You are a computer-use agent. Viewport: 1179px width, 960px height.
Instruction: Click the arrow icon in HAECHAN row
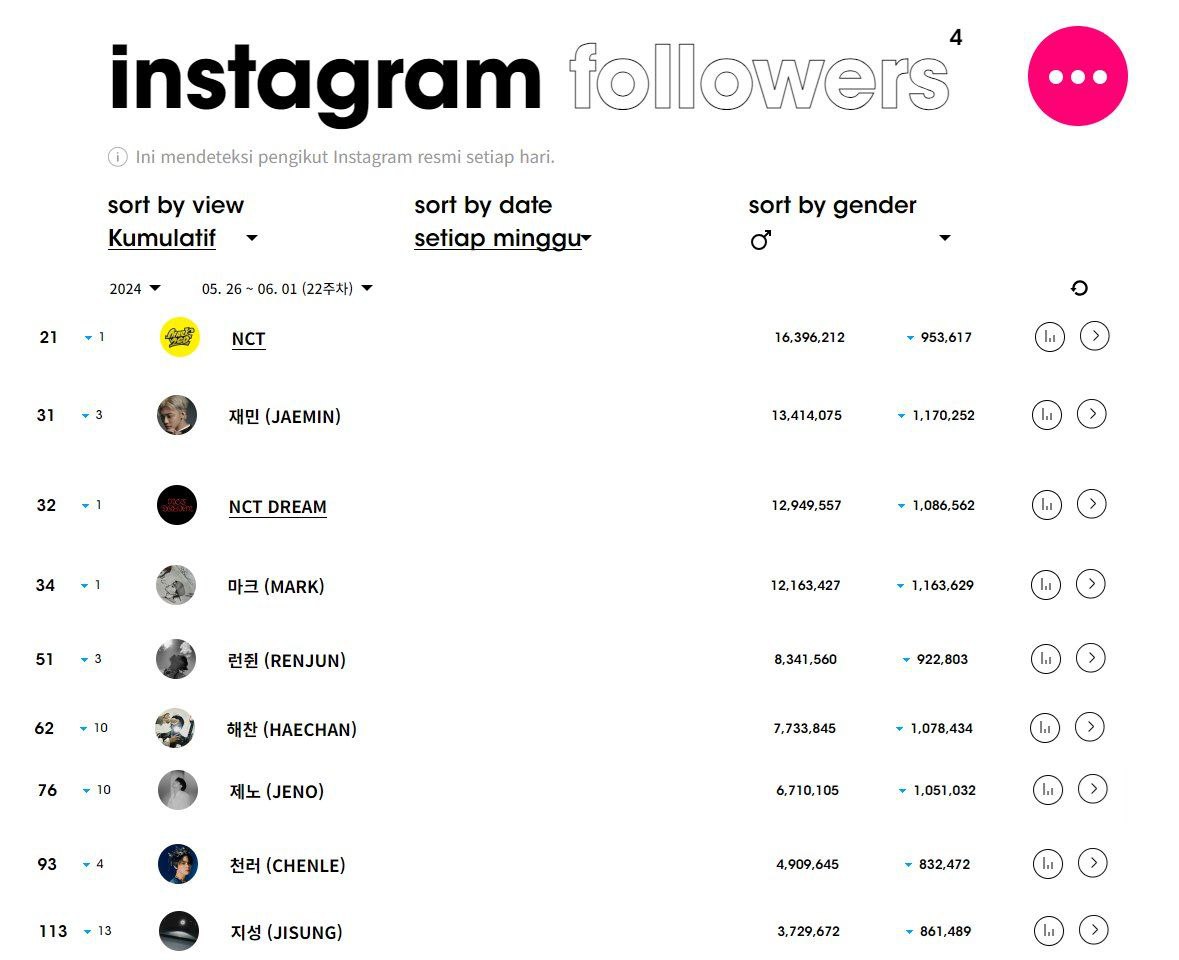[x=1090, y=727]
